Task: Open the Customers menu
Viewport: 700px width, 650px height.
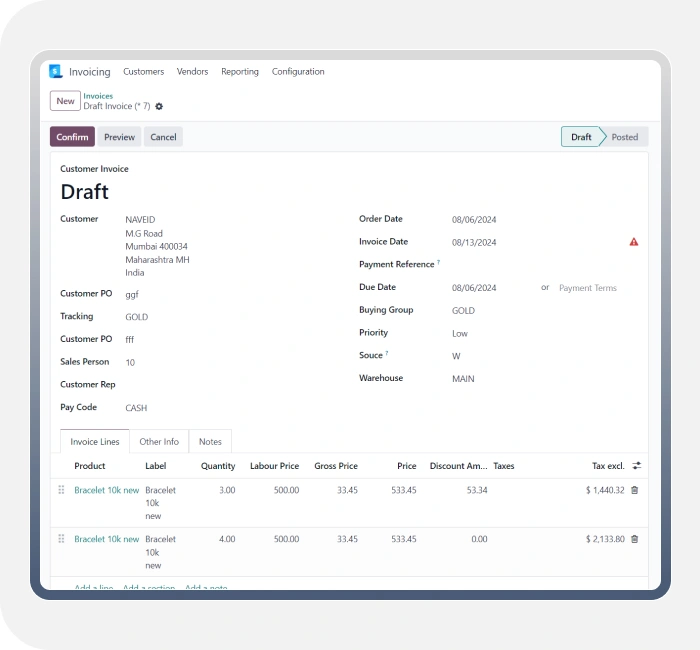Action: (x=143, y=71)
